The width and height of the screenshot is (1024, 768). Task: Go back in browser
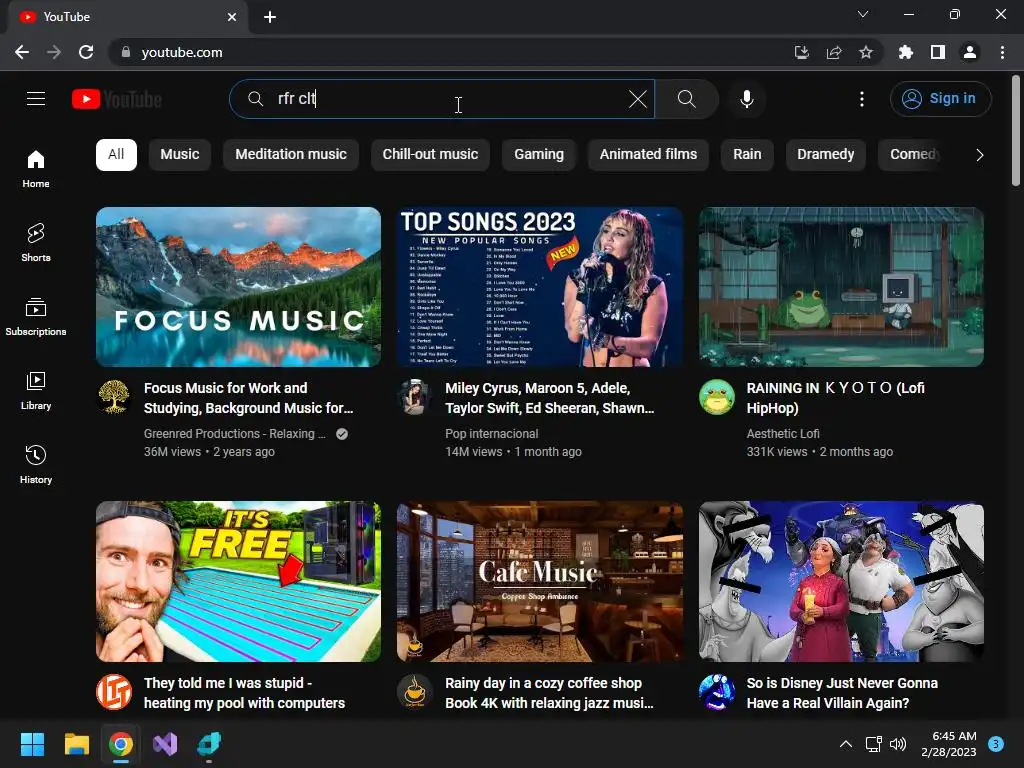click(x=22, y=52)
